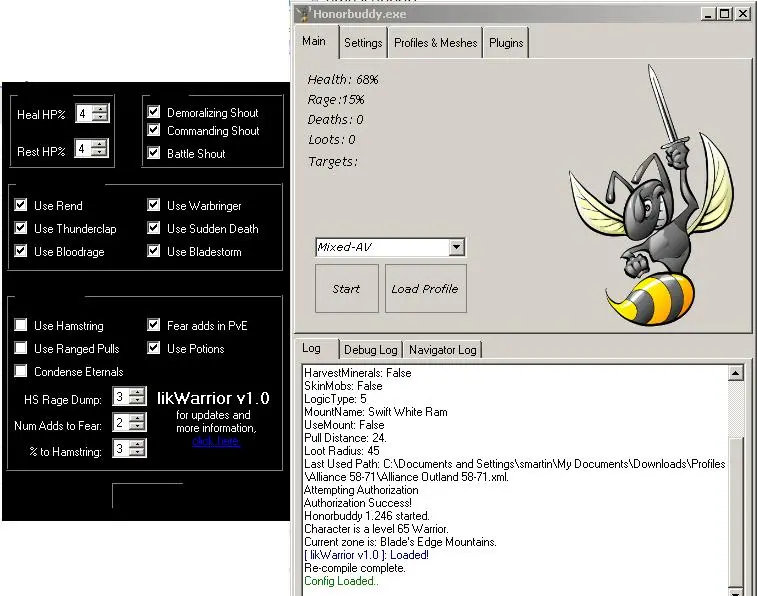Select the Log tab
The height and width of the screenshot is (596, 757).
(316, 348)
